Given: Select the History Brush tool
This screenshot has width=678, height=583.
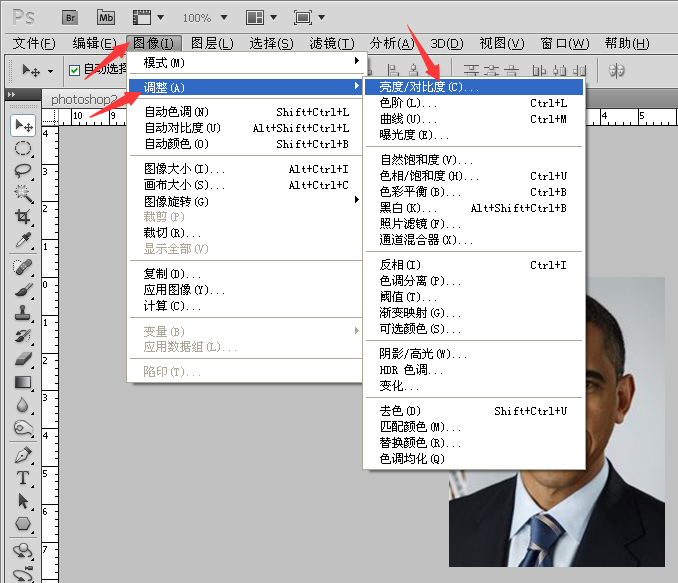Looking at the screenshot, I should 23,336.
